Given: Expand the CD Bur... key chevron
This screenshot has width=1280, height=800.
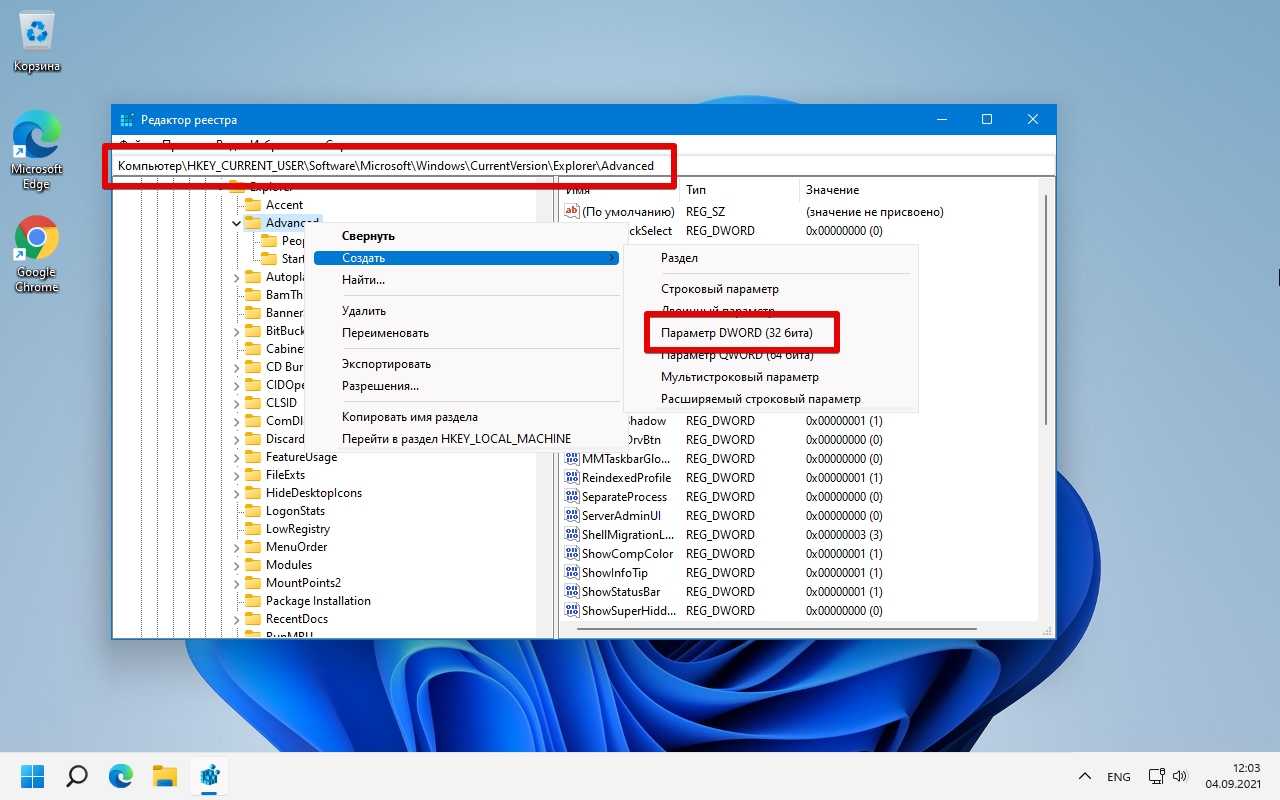Looking at the screenshot, I should tap(236, 367).
